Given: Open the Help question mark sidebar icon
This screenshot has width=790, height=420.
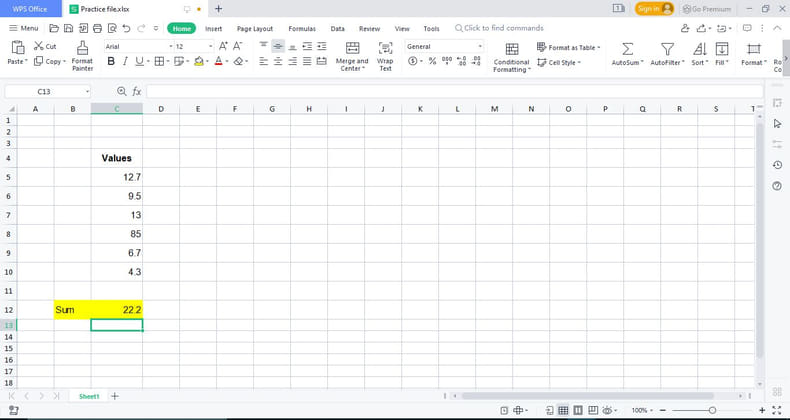Looking at the screenshot, I should [777, 186].
